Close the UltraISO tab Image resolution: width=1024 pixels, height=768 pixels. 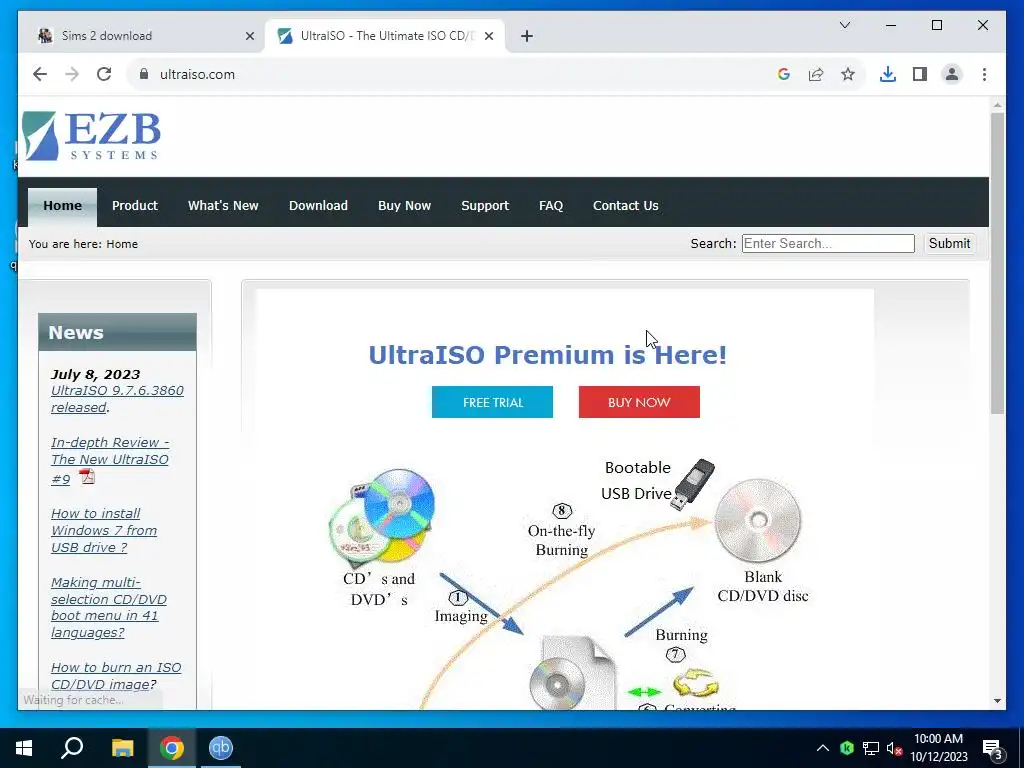[488, 36]
